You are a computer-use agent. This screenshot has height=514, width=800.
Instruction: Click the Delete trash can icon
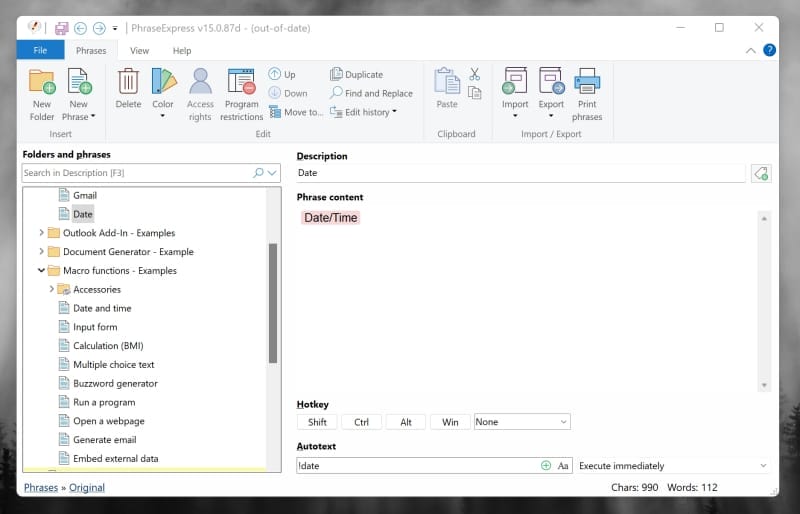pyautogui.click(x=128, y=82)
